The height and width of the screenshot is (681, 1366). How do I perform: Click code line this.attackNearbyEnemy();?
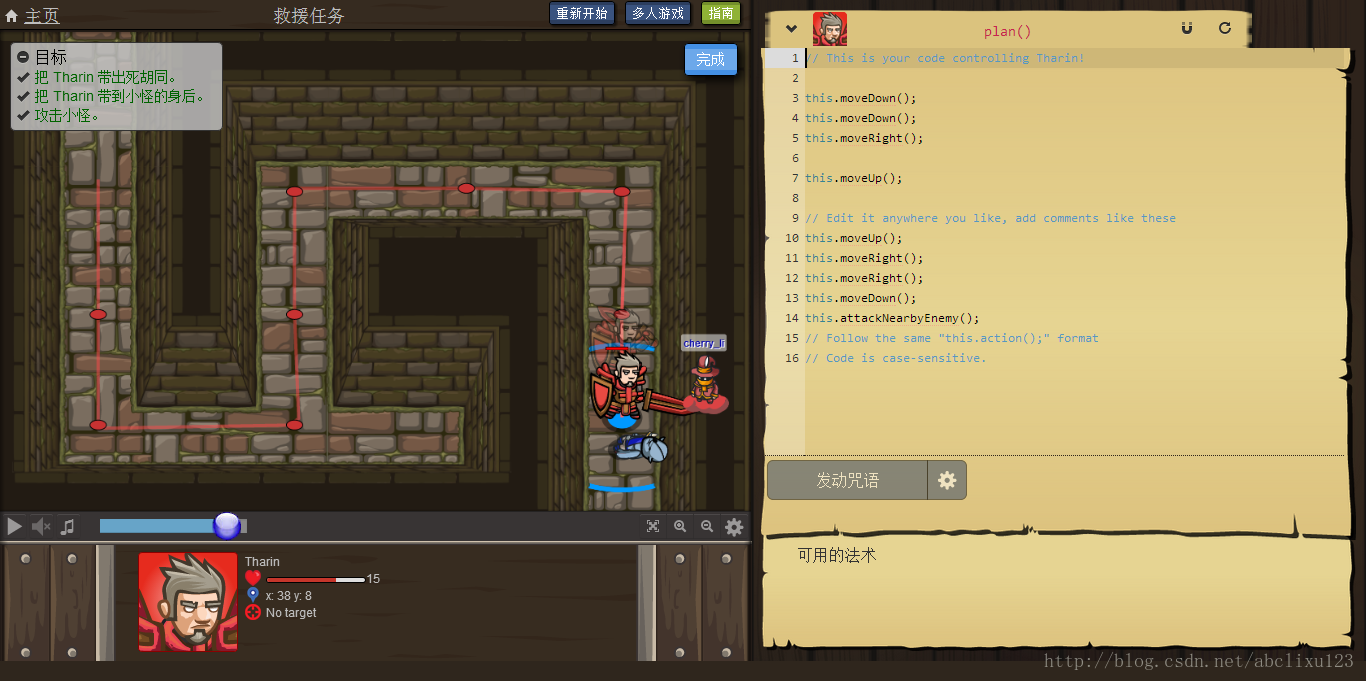tap(892, 318)
